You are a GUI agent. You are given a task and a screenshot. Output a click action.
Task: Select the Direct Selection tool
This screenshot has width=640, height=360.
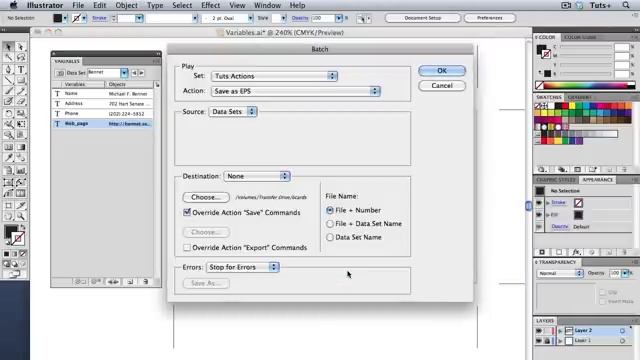click(x=21, y=47)
